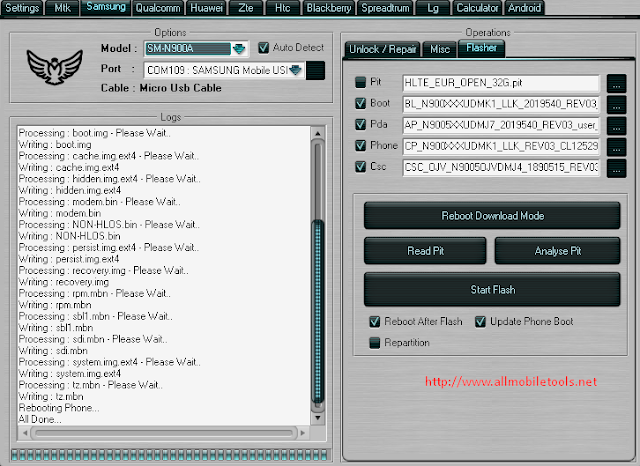The width and height of the screenshot is (640, 466).
Task: Browse for Phone file
Action: pyautogui.click(x=616, y=147)
